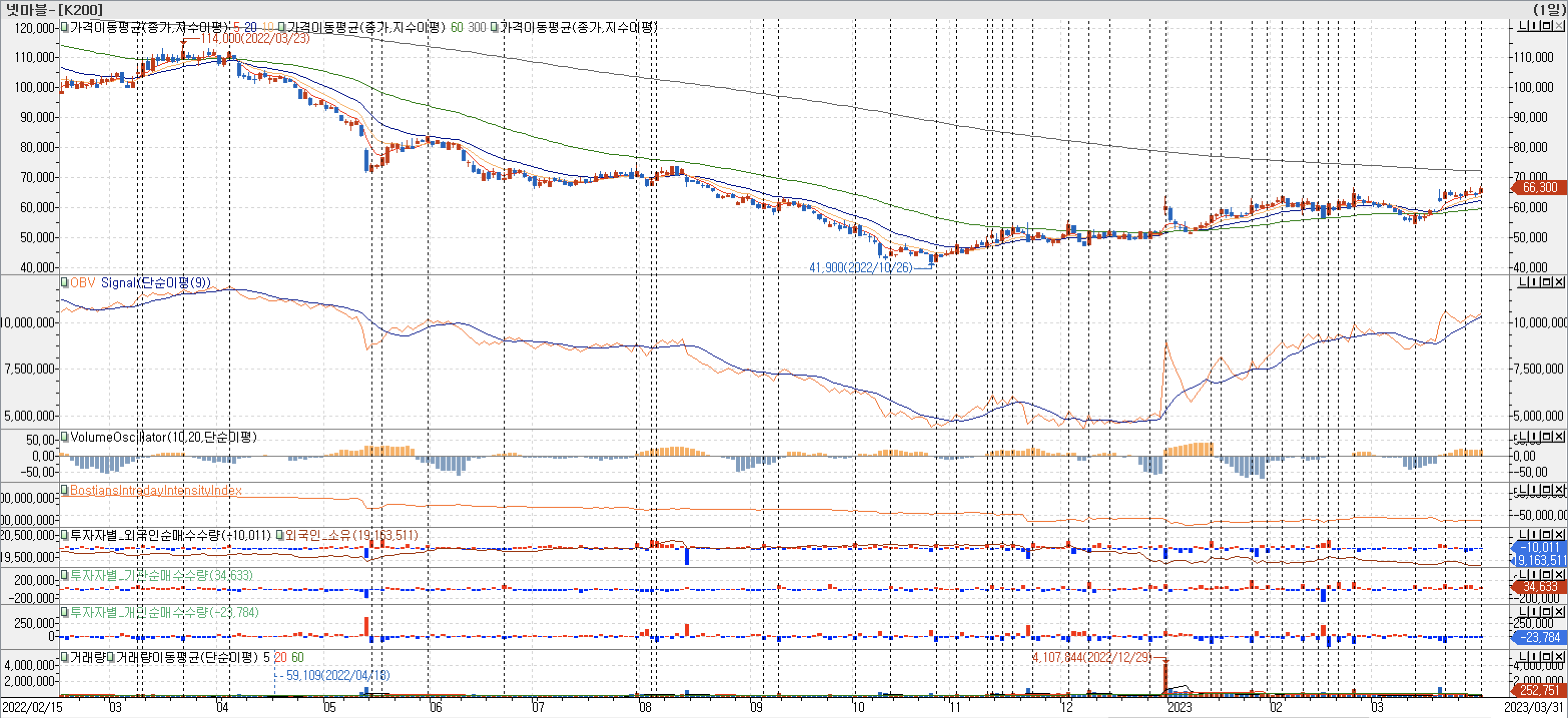Click the L-shaped icon on the OBV panel
This screenshot has width=1568, height=718.
click(1523, 282)
